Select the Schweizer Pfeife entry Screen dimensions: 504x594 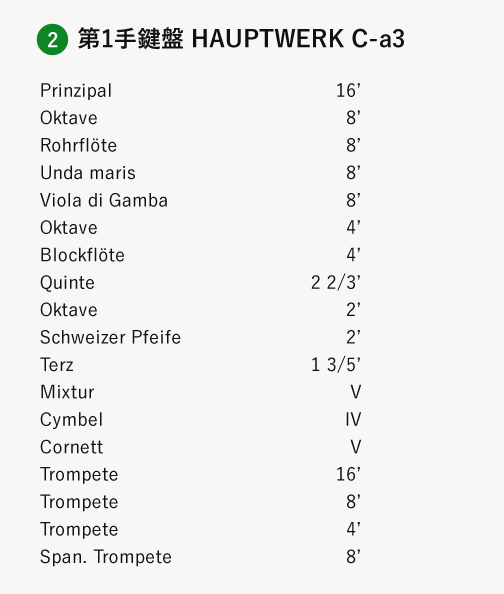pos(200,338)
